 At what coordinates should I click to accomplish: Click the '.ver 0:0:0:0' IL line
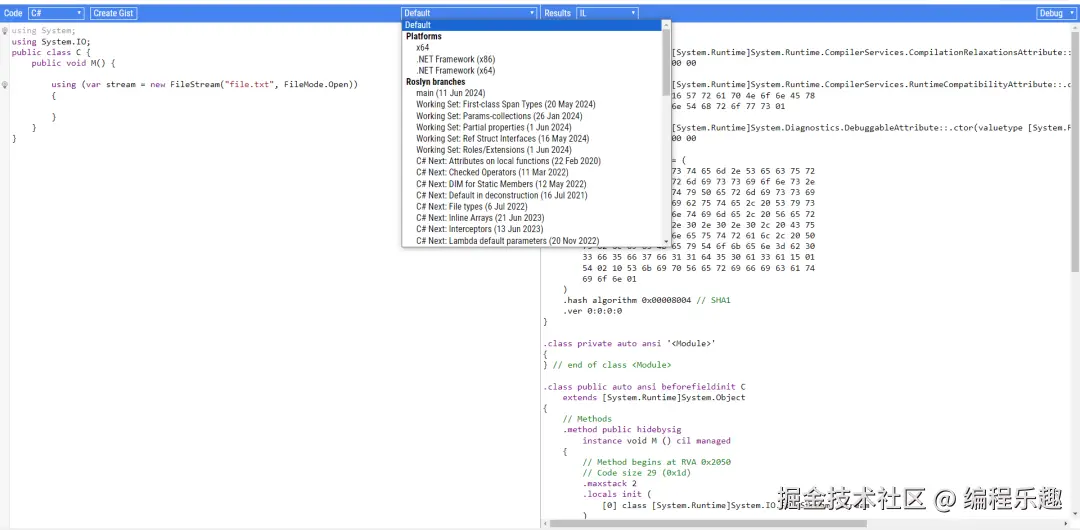pos(592,311)
